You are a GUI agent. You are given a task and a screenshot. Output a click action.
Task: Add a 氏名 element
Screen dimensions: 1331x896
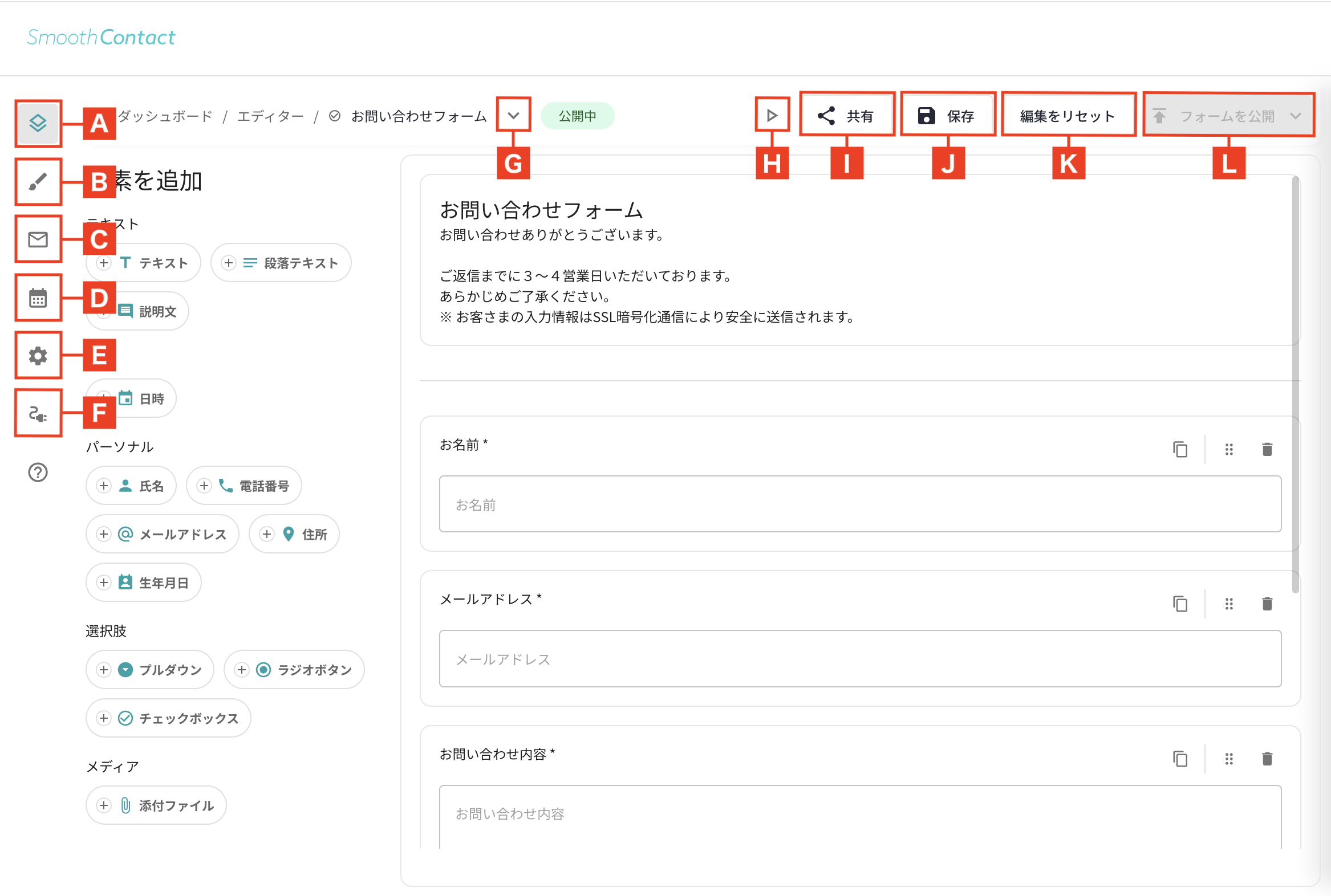131,486
